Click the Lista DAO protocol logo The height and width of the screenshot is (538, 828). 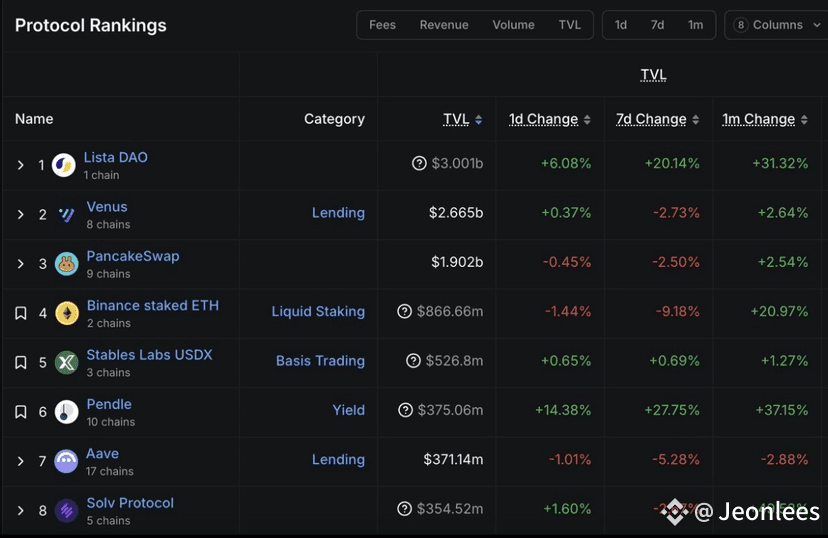[63, 165]
